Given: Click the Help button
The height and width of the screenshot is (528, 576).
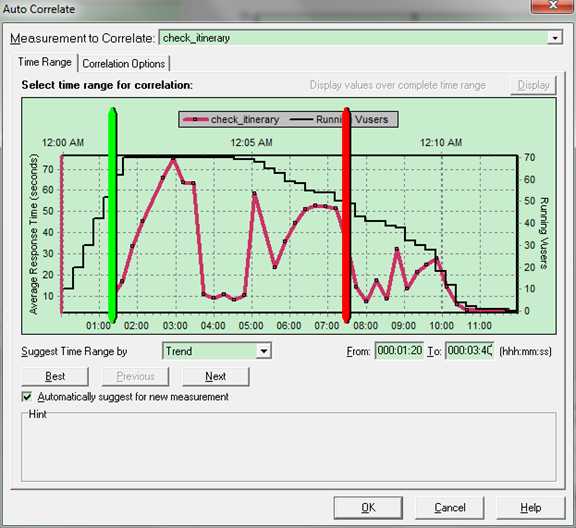Looking at the screenshot, I should pyautogui.click(x=530, y=508).
